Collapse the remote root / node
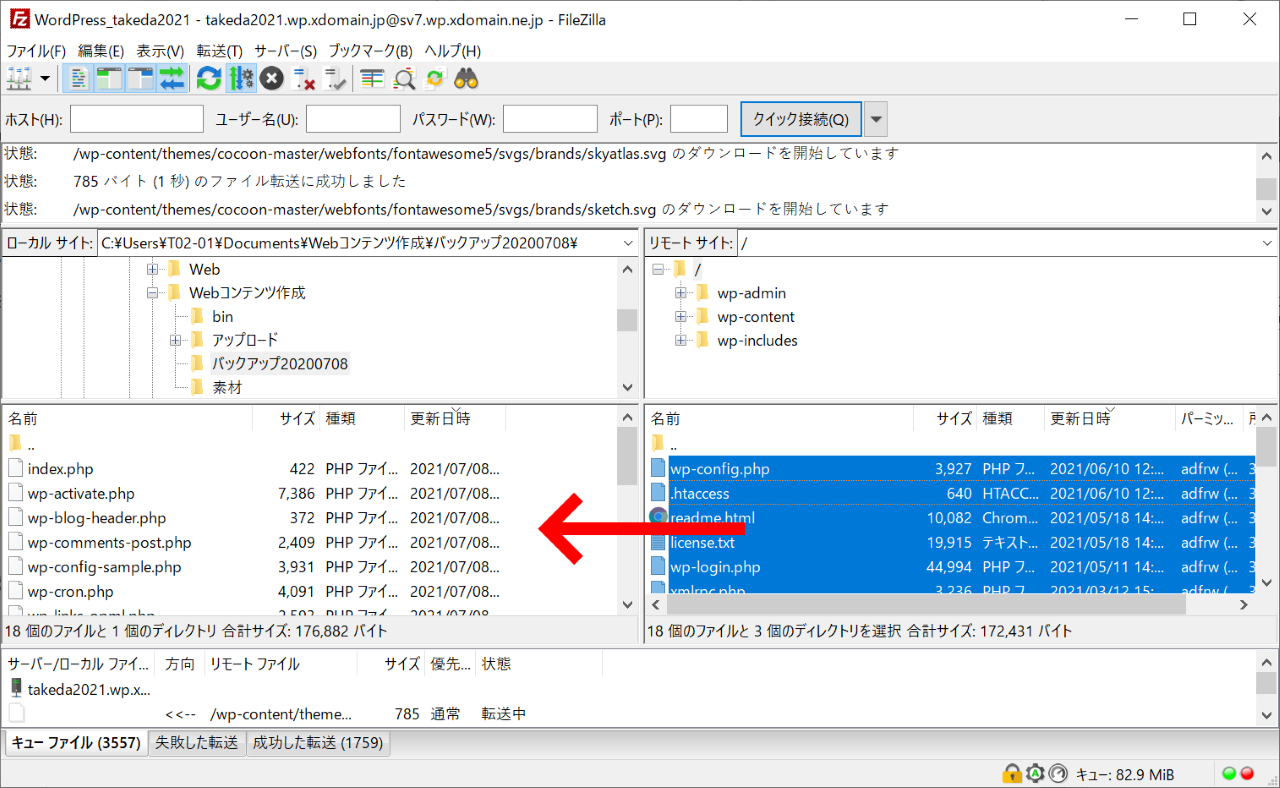 [x=658, y=269]
